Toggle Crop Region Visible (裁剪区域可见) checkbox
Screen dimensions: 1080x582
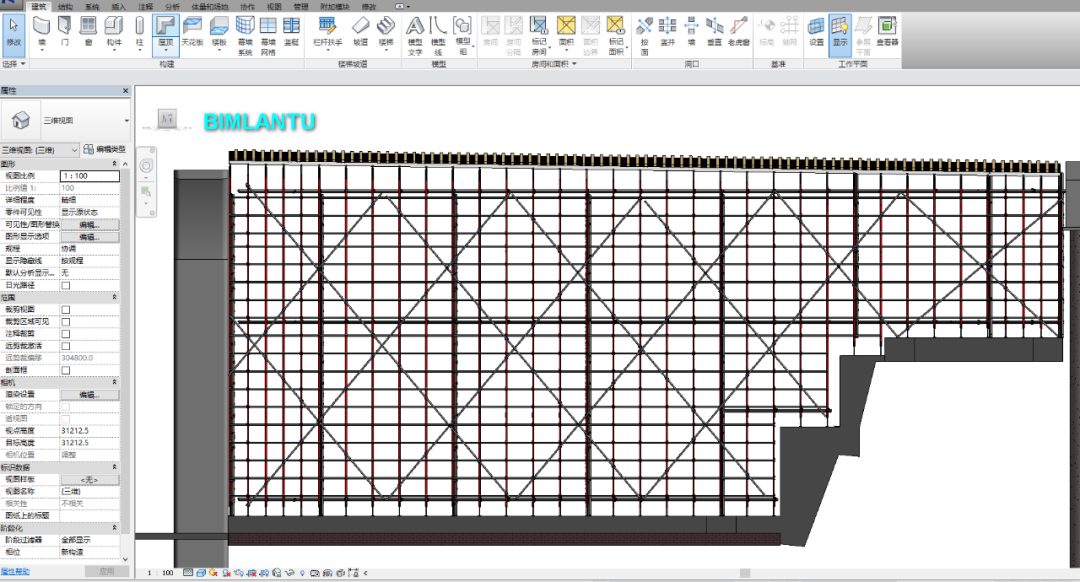pos(66,322)
